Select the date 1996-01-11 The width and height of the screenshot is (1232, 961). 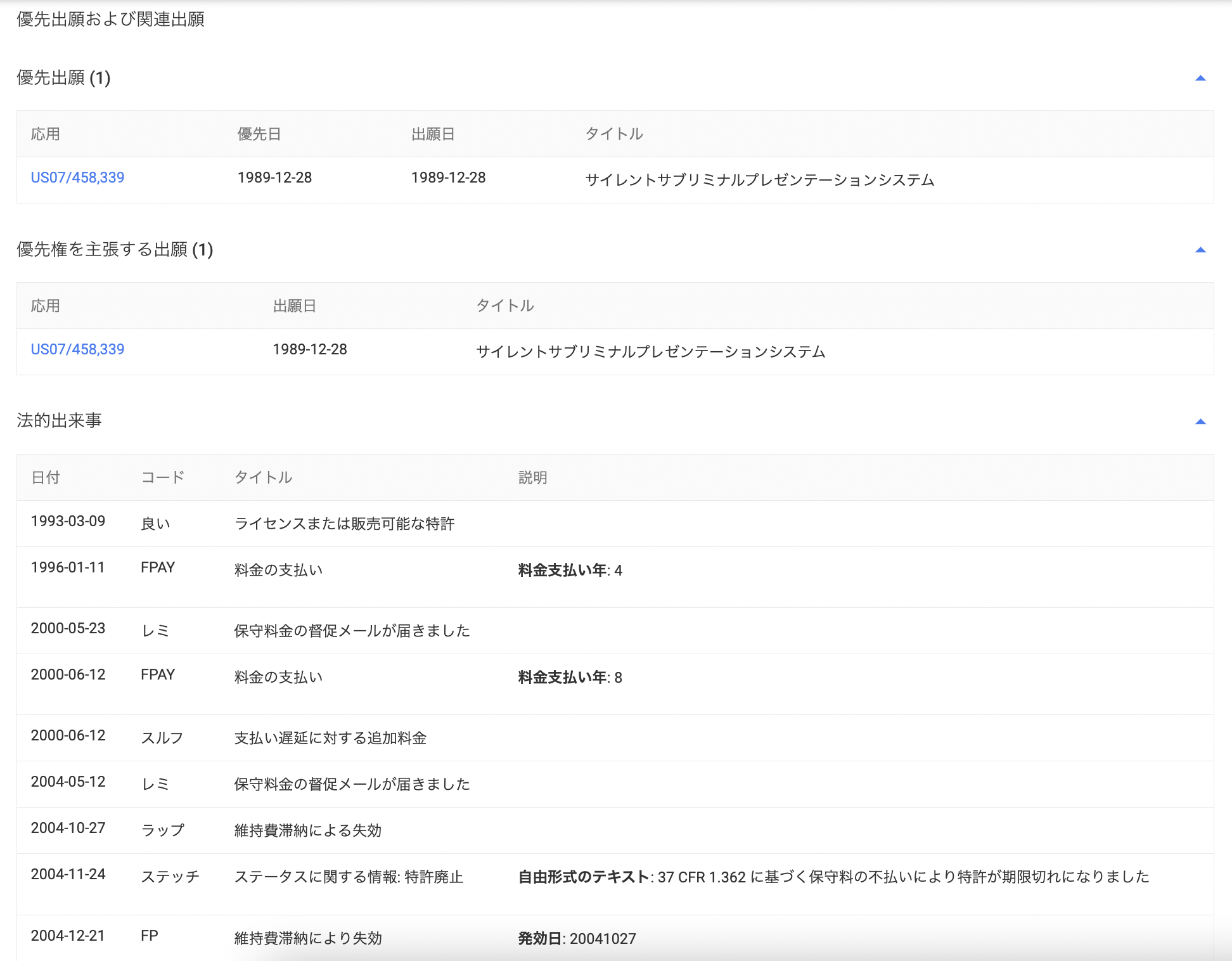point(68,567)
